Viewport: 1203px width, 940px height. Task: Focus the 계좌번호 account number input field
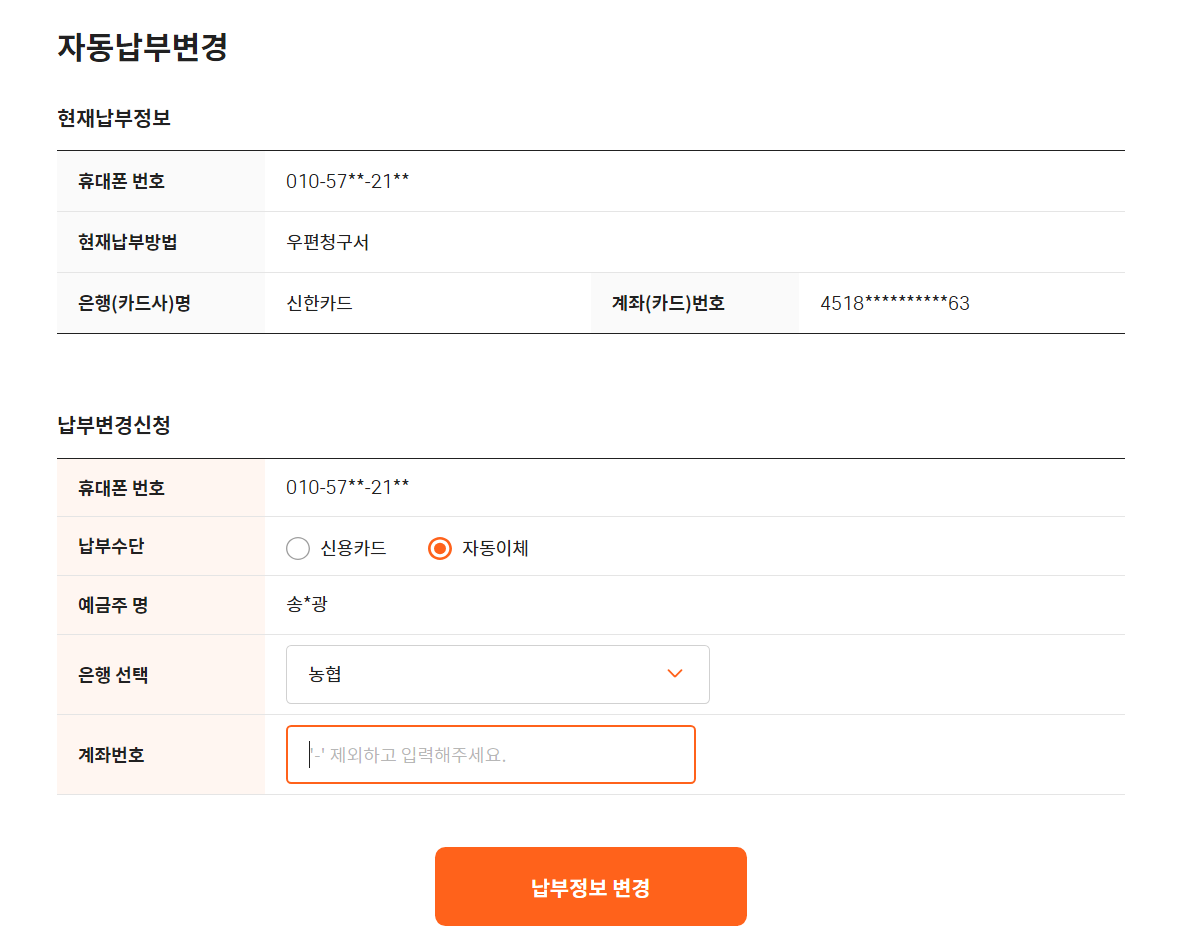[x=491, y=754]
